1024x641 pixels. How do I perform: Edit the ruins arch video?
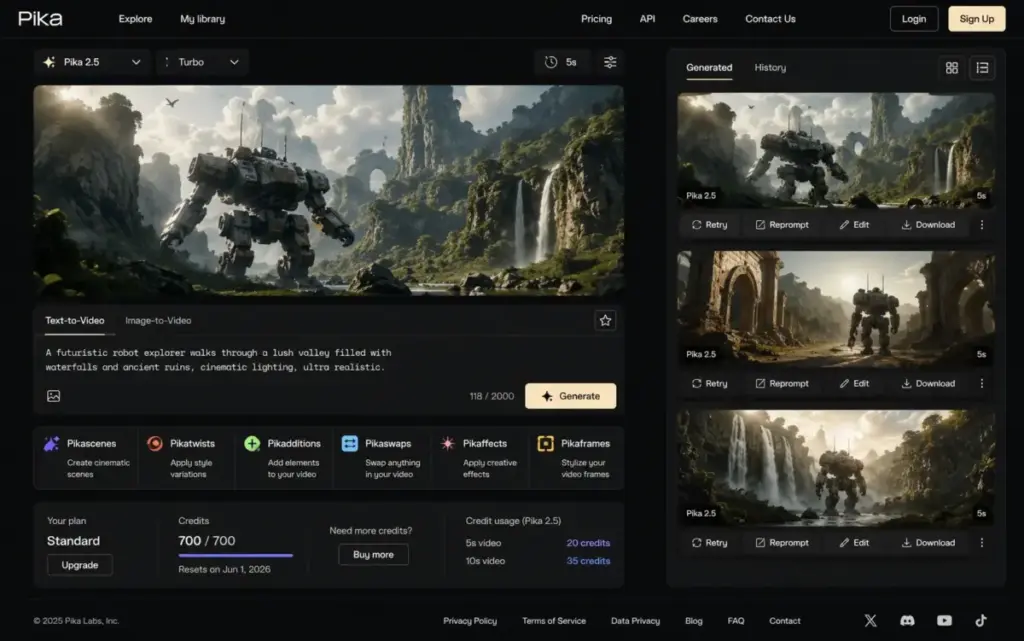pos(854,383)
